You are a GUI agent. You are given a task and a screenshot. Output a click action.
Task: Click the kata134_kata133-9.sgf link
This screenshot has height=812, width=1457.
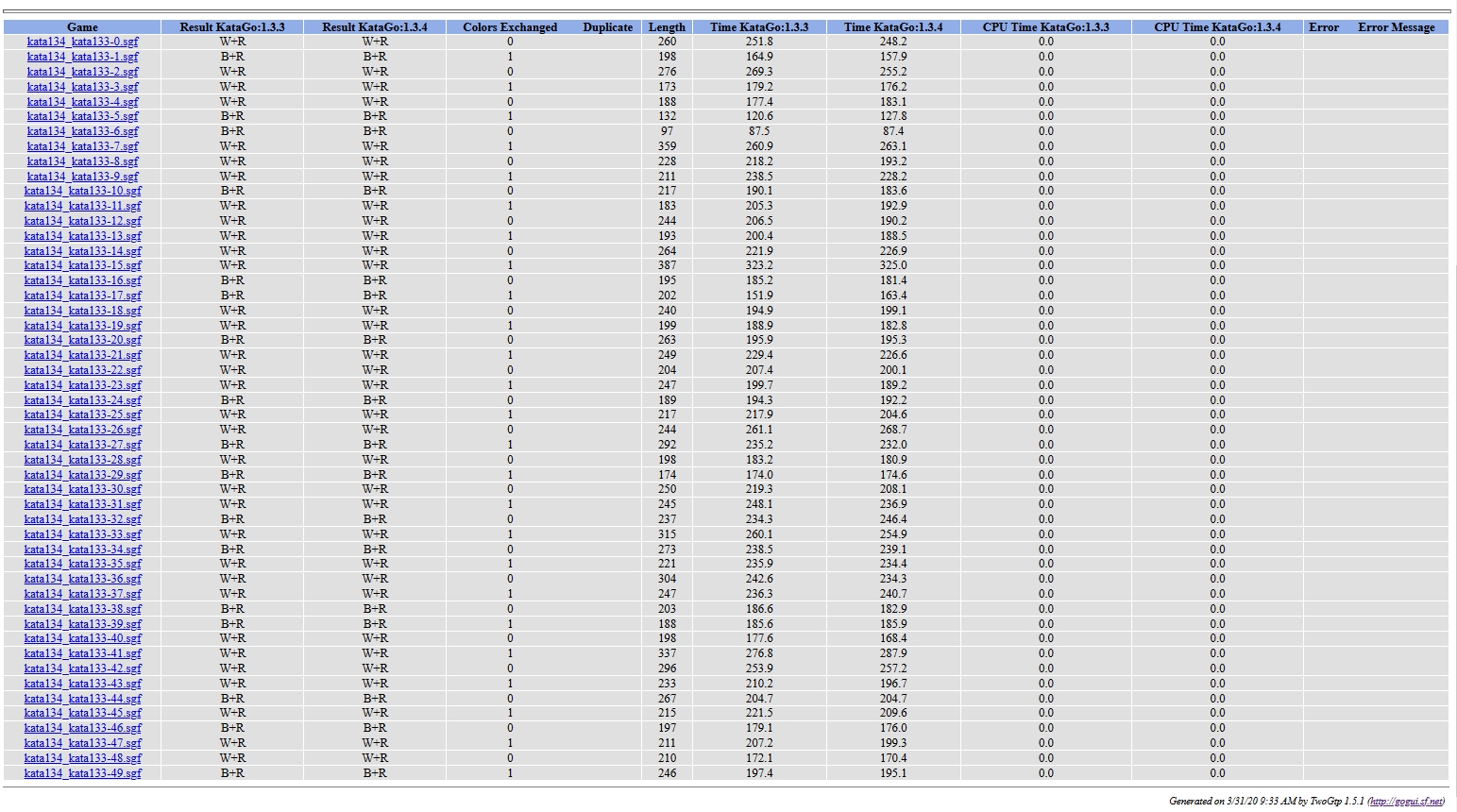pos(82,177)
